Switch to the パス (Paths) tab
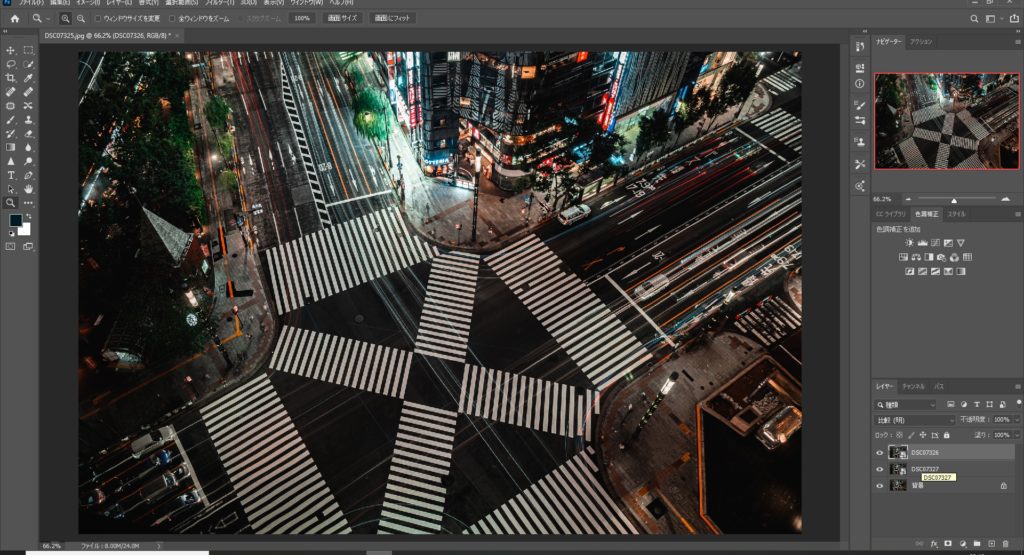Viewport: 1024px width, 555px height. (938, 387)
